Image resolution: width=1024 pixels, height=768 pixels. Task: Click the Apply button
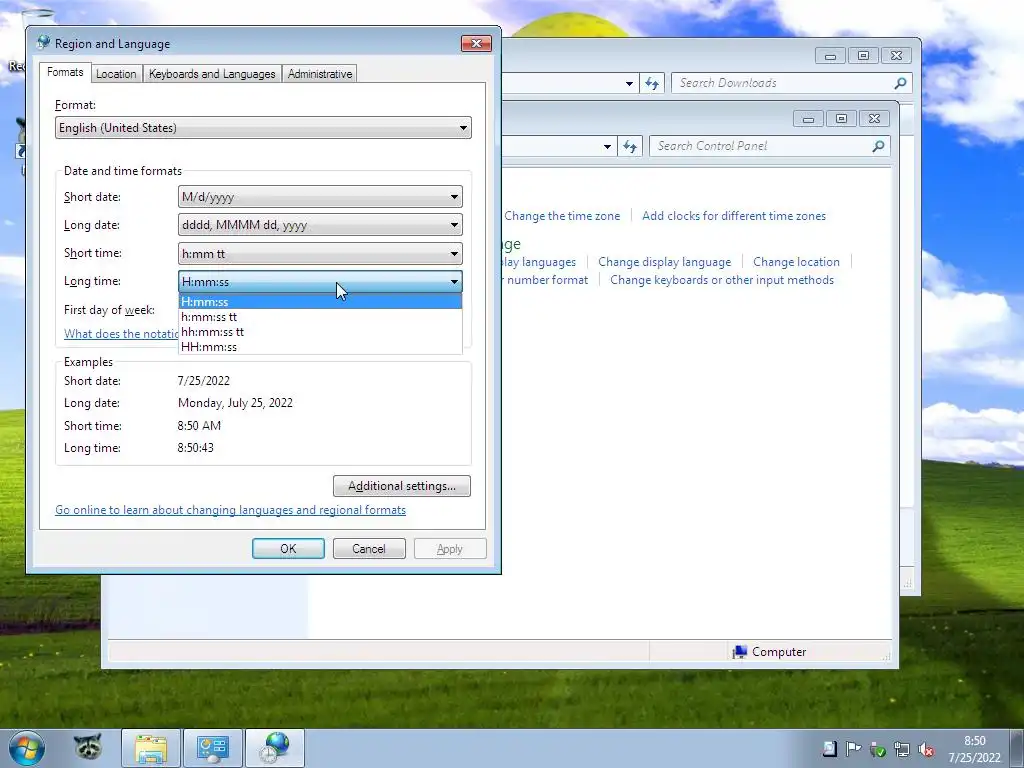pos(449,549)
